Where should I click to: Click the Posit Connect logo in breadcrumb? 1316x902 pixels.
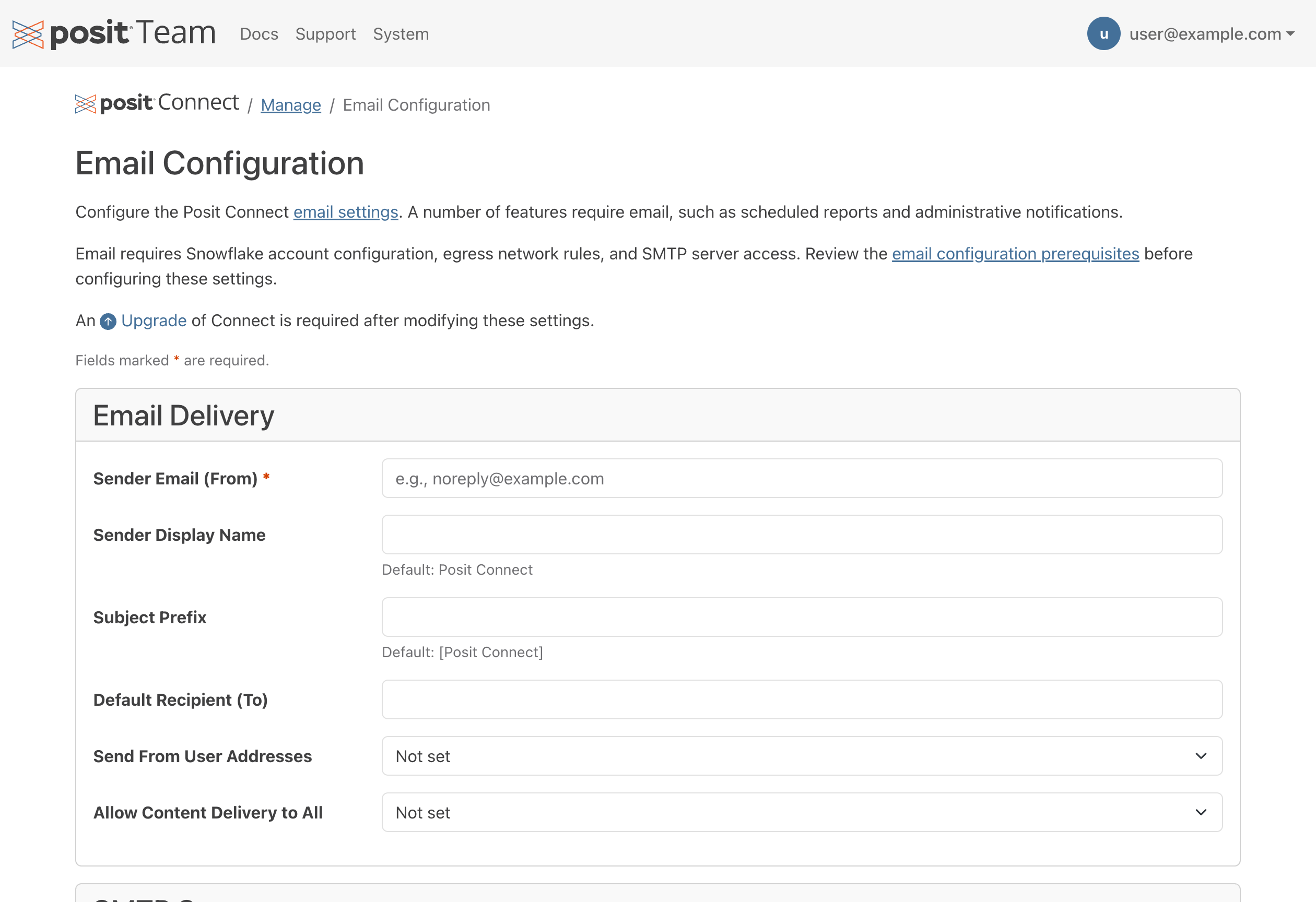click(x=157, y=103)
